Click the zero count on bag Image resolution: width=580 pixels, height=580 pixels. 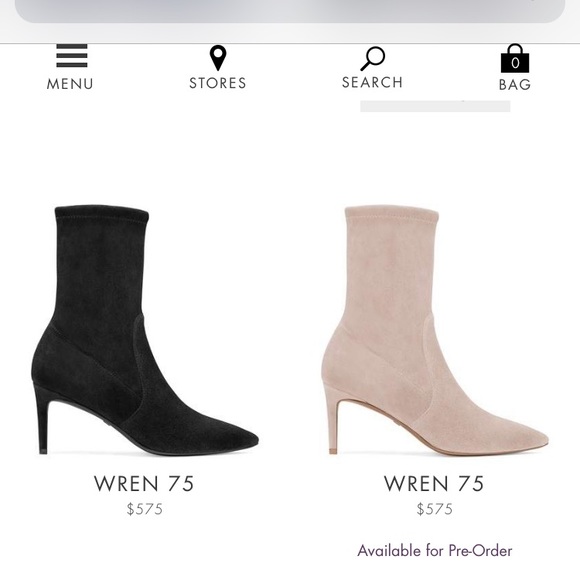pos(515,63)
